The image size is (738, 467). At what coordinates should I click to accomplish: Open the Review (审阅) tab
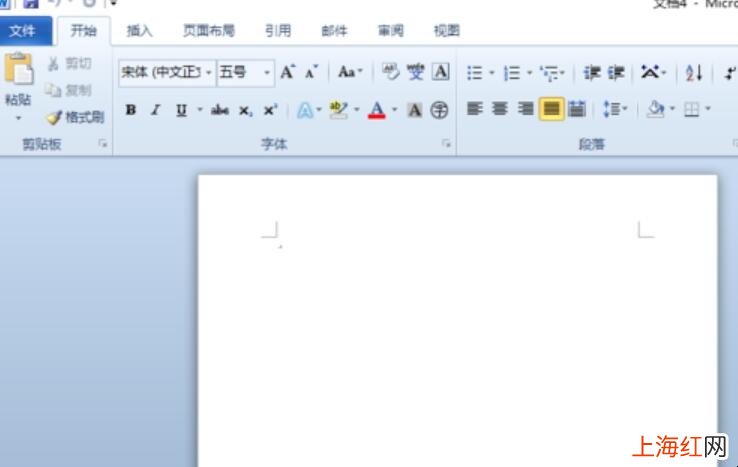tap(391, 31)
